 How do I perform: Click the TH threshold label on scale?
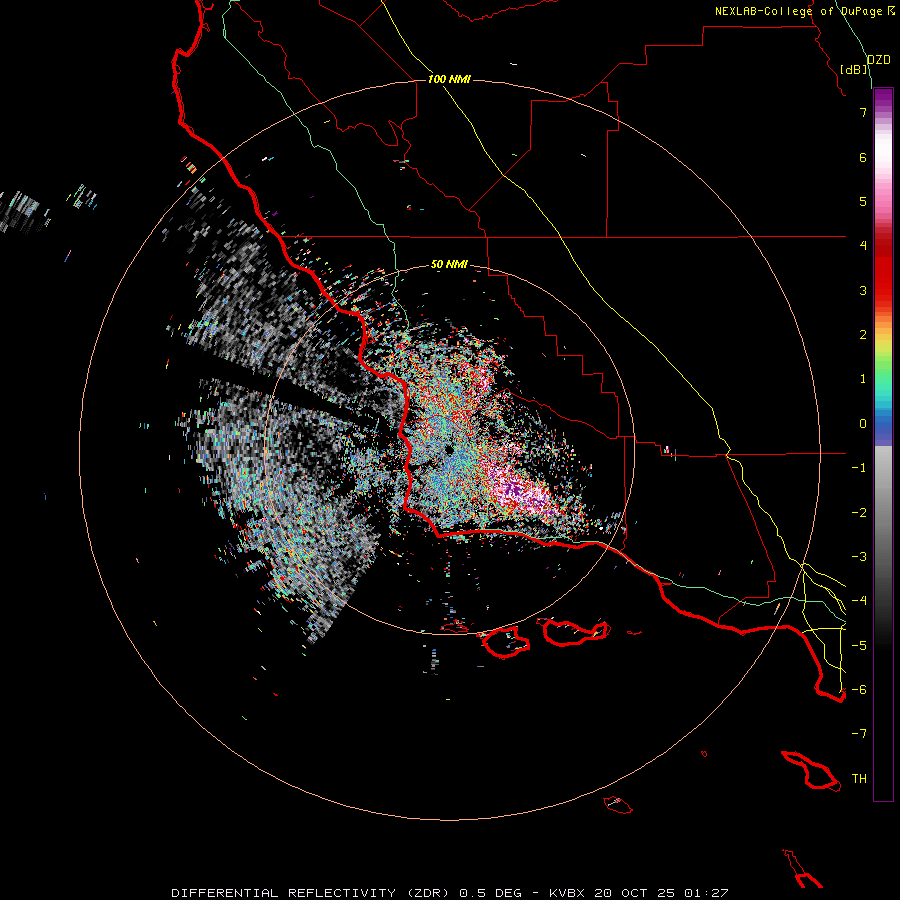[859, 779]
